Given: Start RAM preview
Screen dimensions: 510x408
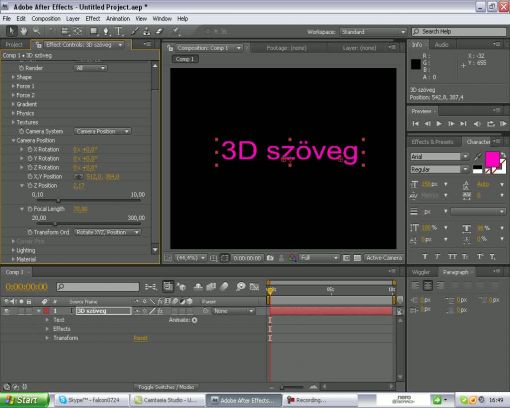Looking at the screenshot, I should pos(503,124).
